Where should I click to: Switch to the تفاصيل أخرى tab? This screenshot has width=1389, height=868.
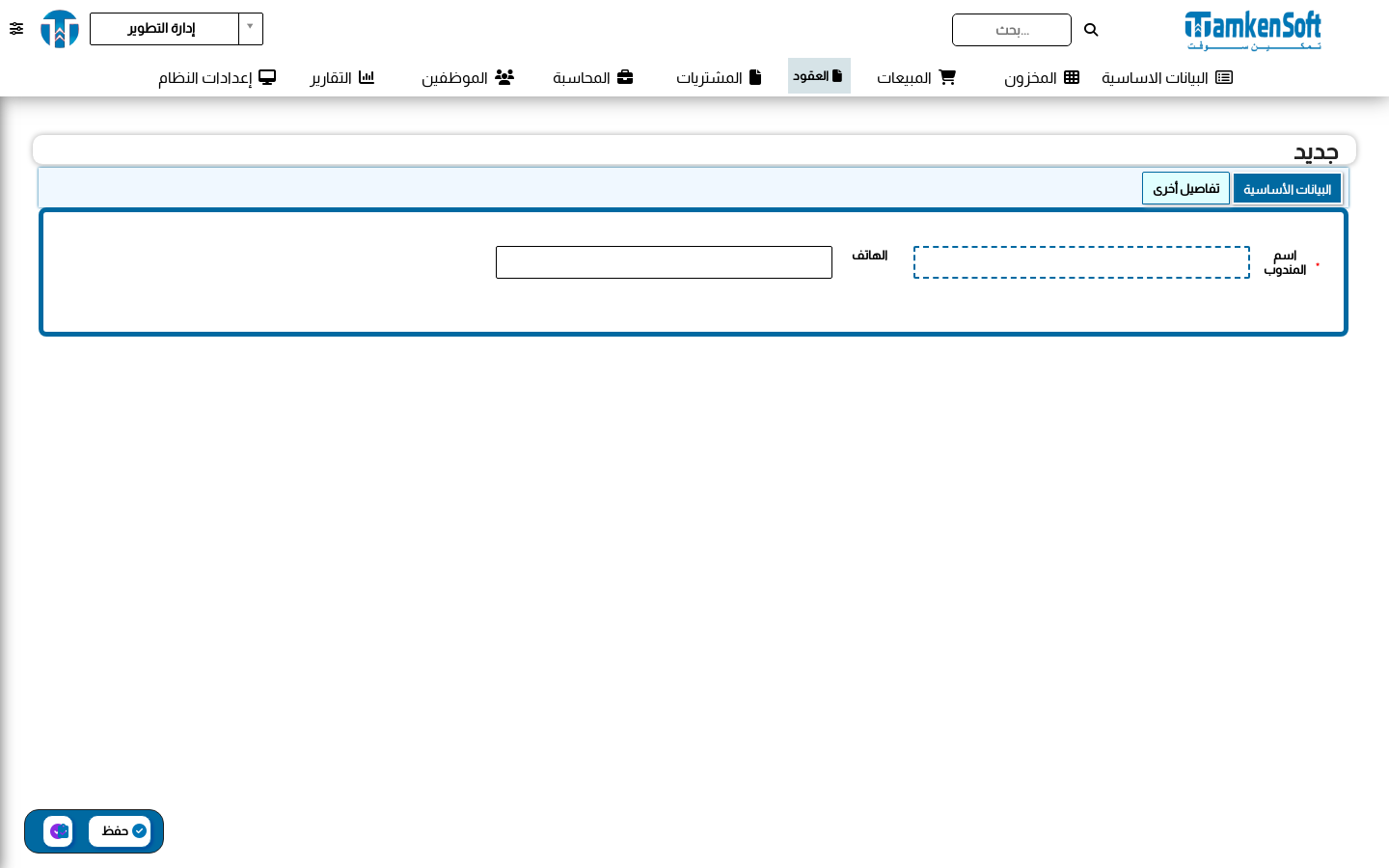point(1185,188)
